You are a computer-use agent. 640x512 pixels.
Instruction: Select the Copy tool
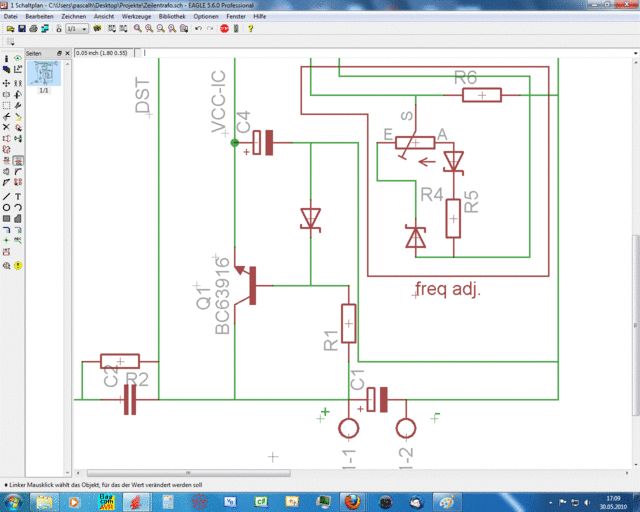[x=18, y=83]
